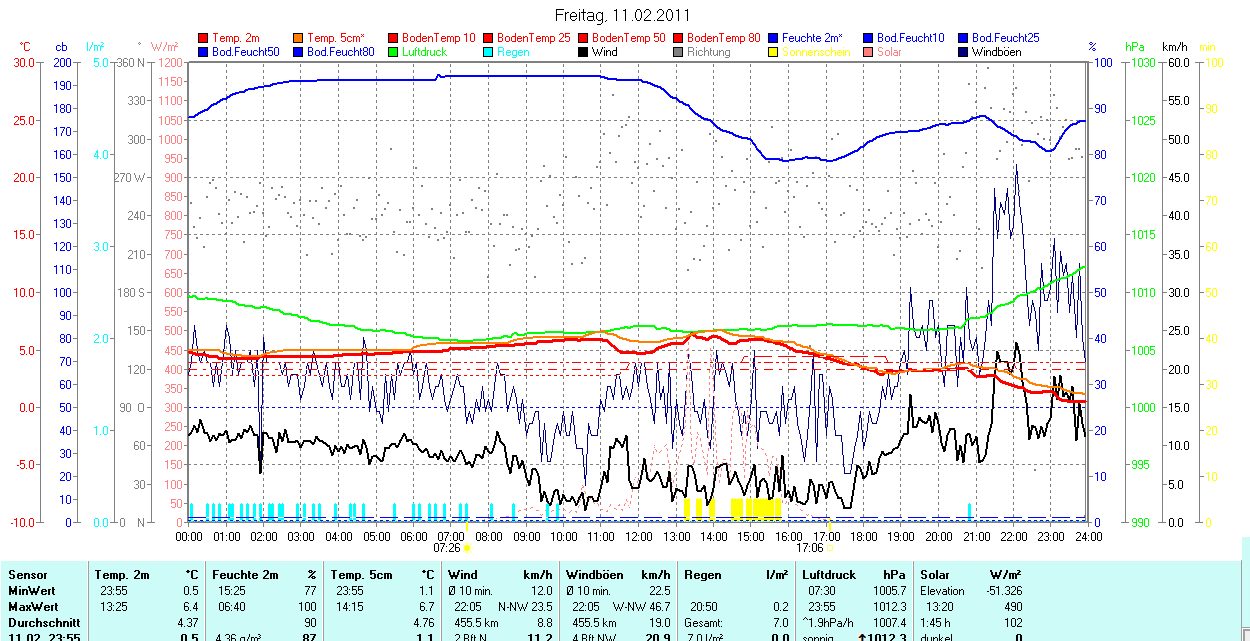Click the green Luftdruck legend square

[394, 51]
